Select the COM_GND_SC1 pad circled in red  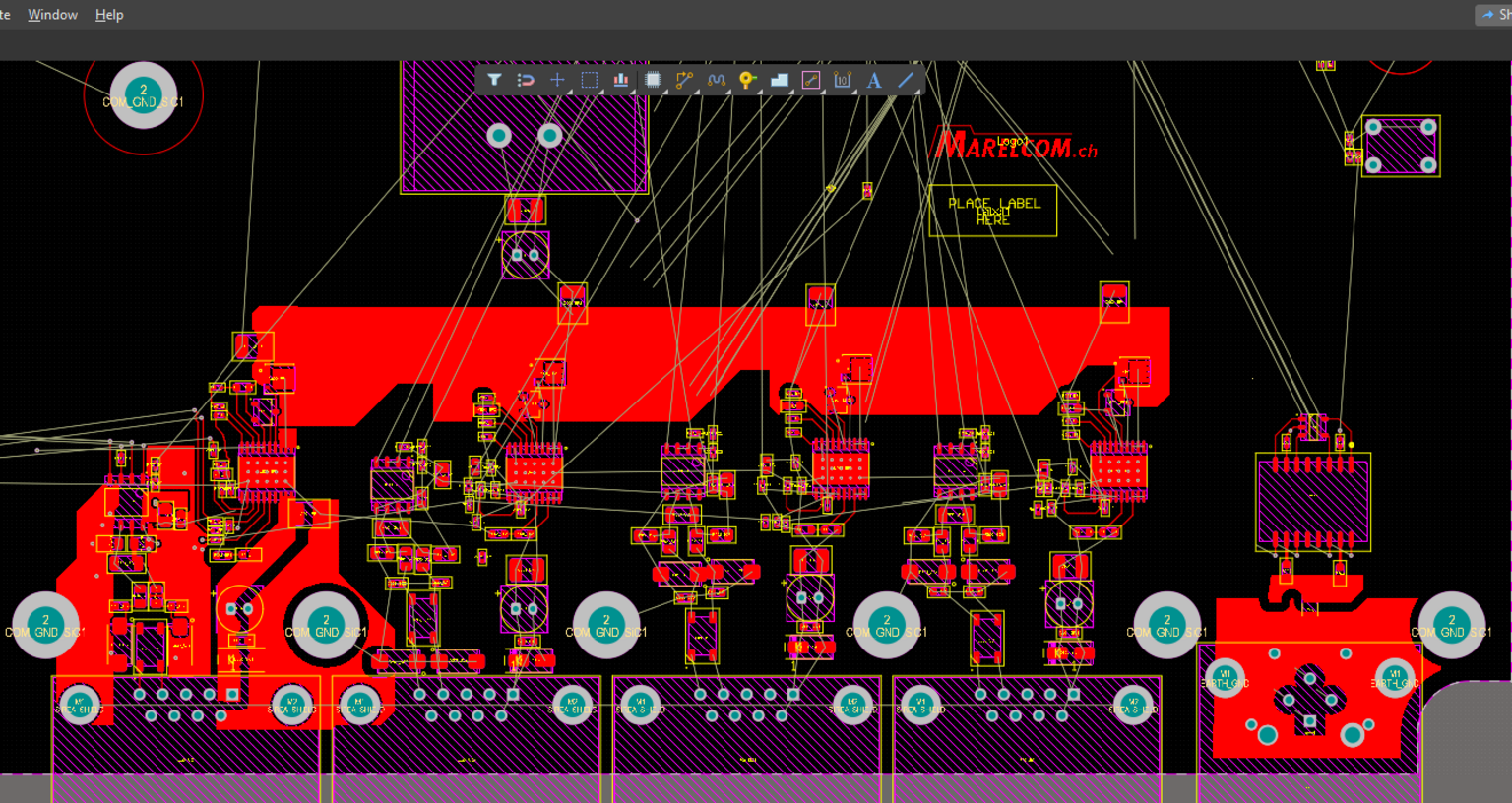coord(144,95)
